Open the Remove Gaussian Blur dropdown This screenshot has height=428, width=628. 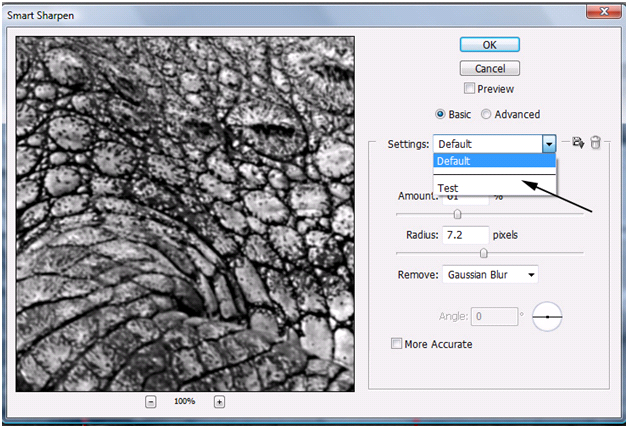pos(490,275)
